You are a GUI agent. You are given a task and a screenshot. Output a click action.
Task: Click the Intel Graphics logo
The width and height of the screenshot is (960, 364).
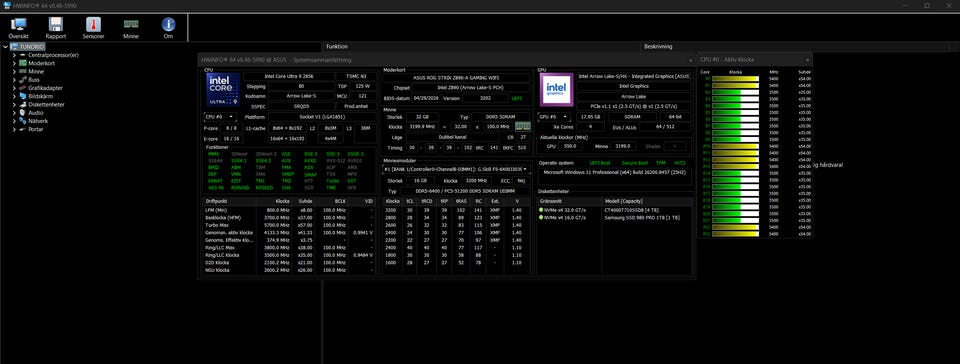[x=557, y=89]
